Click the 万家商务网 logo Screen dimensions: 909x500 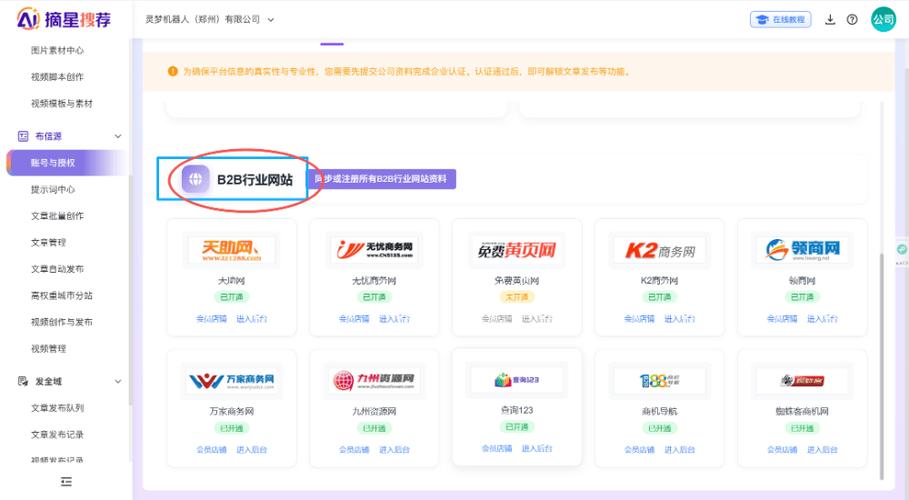coord(231,381)
